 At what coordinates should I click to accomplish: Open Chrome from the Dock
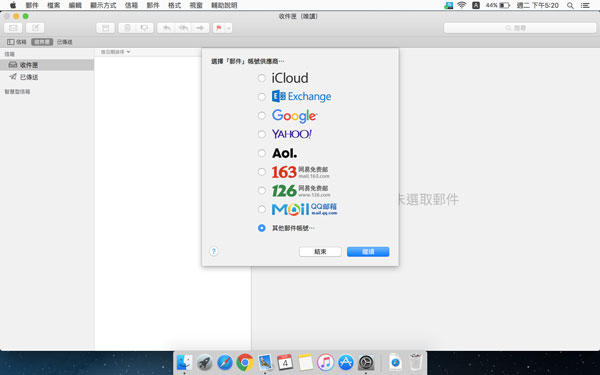pyautogui.click(x=245, y=362)
